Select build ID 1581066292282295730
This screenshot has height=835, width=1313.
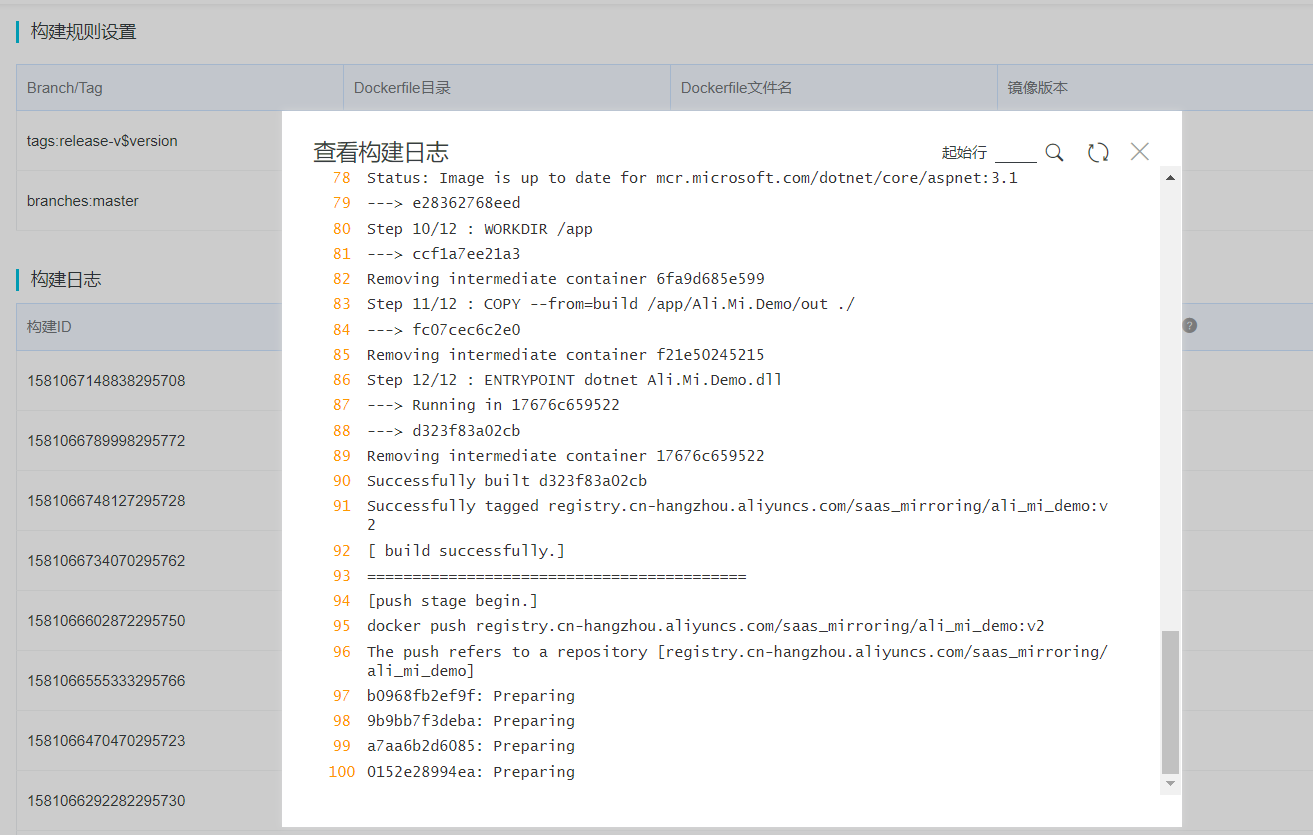pos(106,800)
